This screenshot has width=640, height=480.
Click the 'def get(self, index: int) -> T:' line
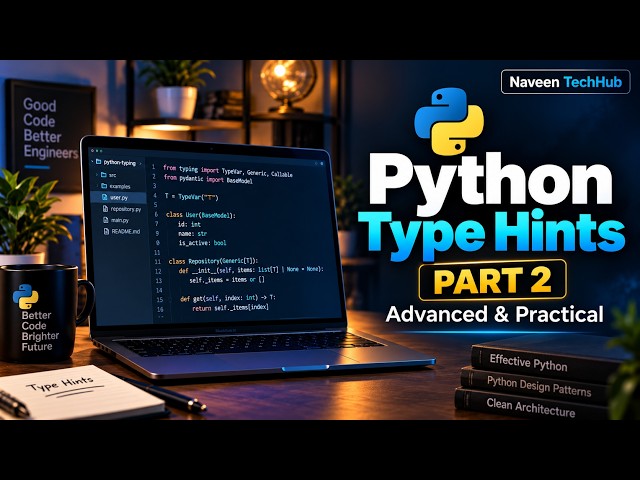(x=228, y=298)
